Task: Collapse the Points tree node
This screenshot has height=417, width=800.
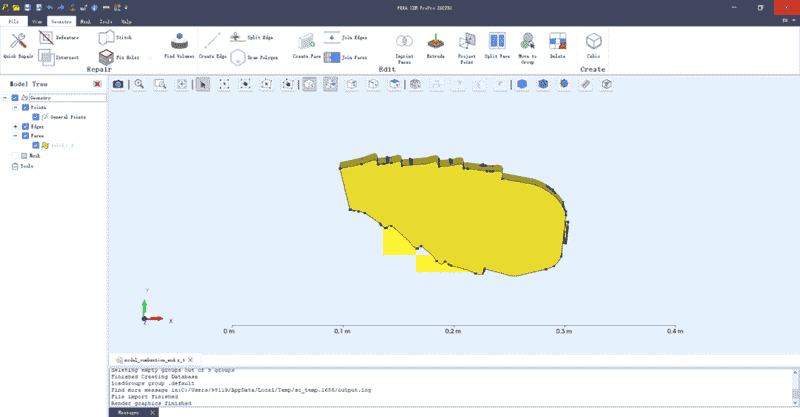Action: coord(15,108)
